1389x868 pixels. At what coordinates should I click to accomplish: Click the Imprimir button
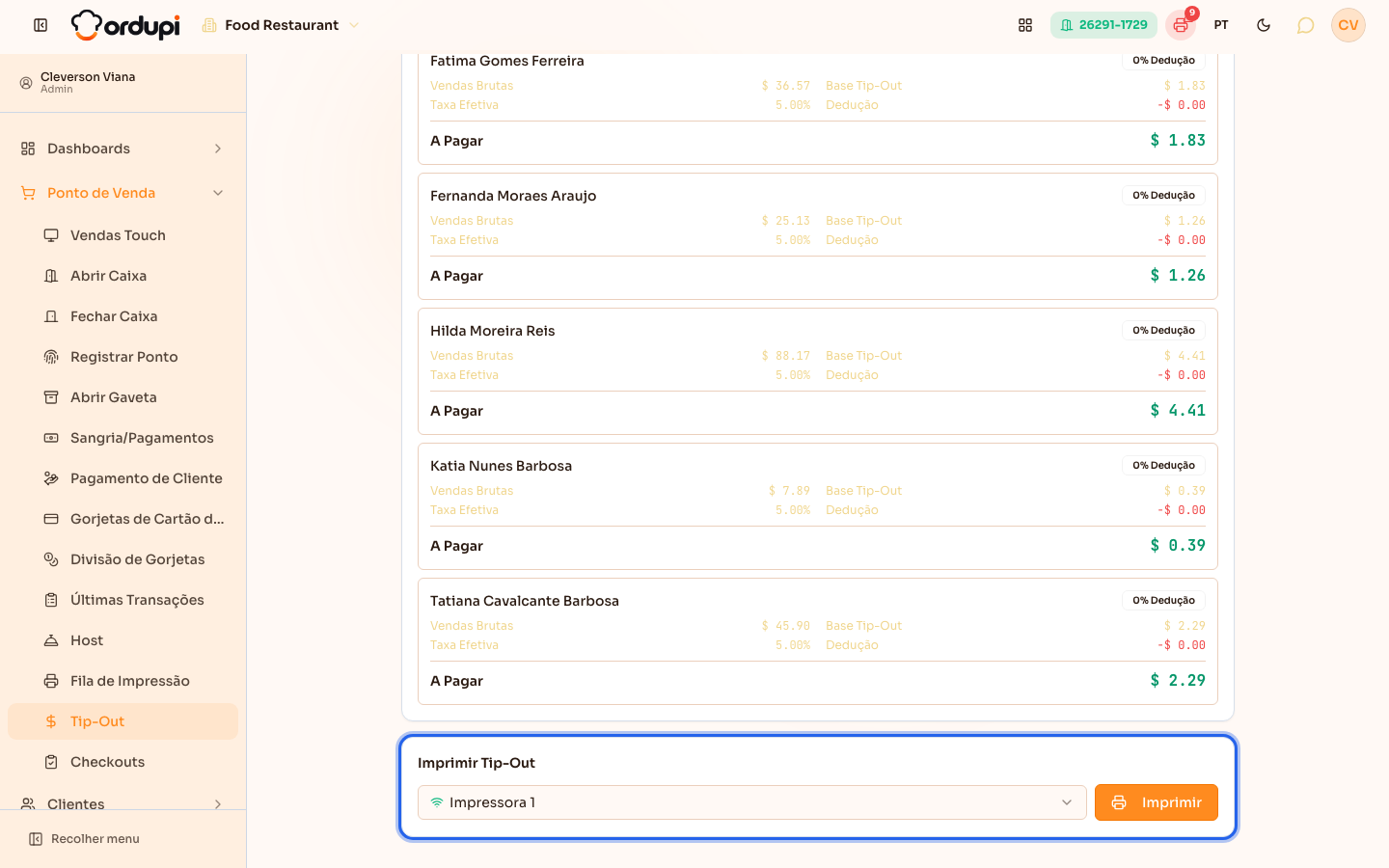tap(1157, 802)
